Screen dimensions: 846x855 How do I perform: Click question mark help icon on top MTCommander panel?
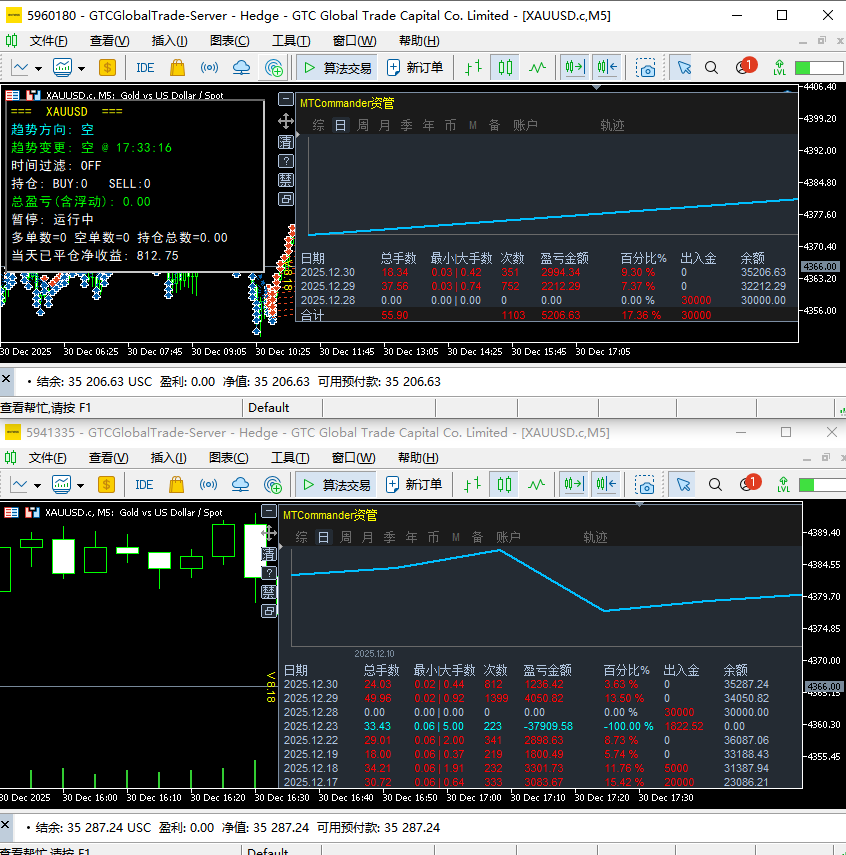coord(286,161)
